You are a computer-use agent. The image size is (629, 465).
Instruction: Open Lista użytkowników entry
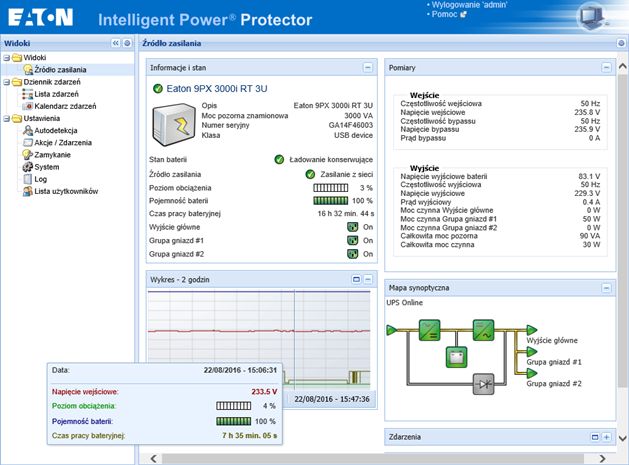(x=66, y=191)
